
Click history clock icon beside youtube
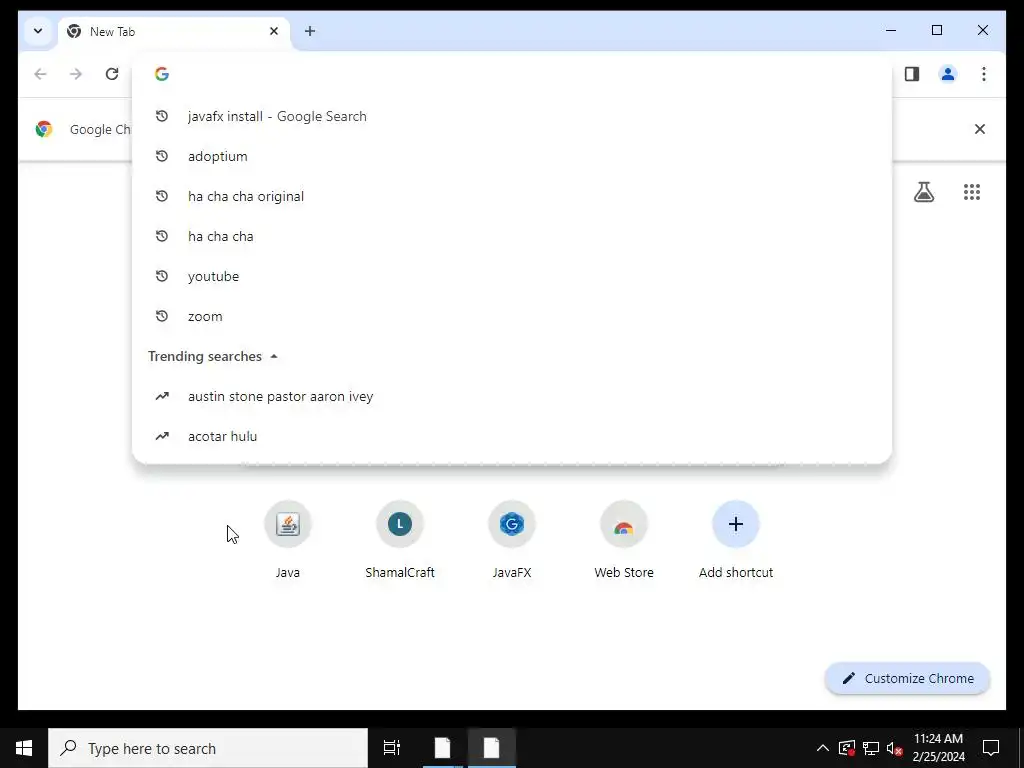(x=162, y=276)
